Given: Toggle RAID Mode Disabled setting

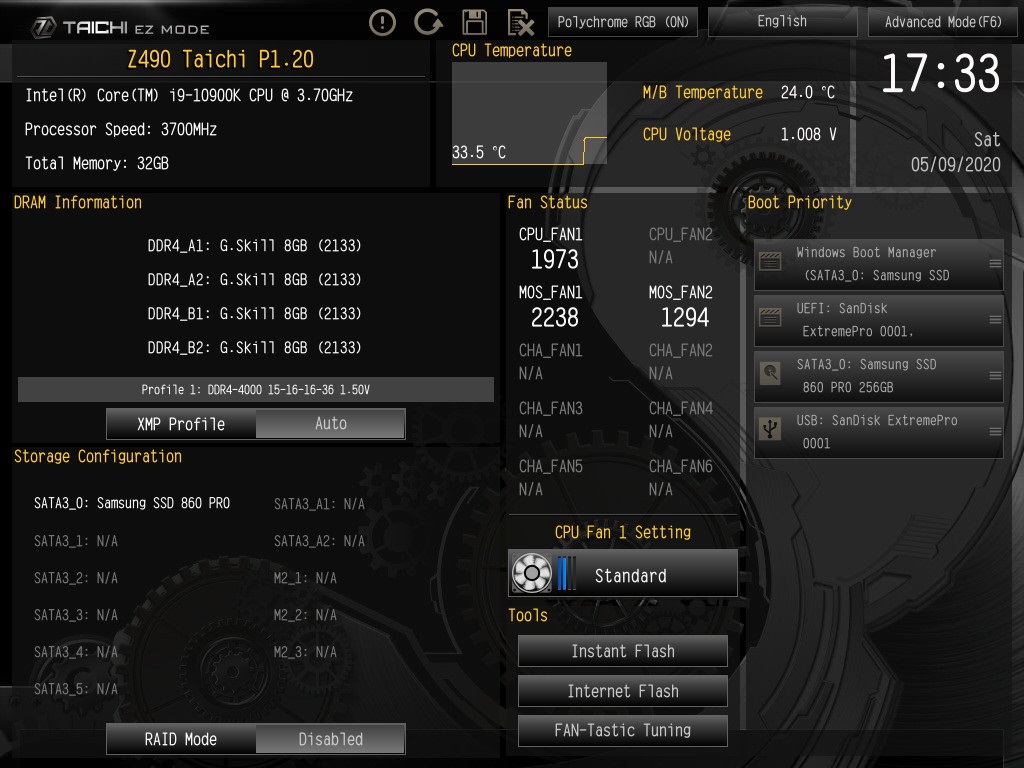Looking at the screenshot, I should tap(256, 739).
